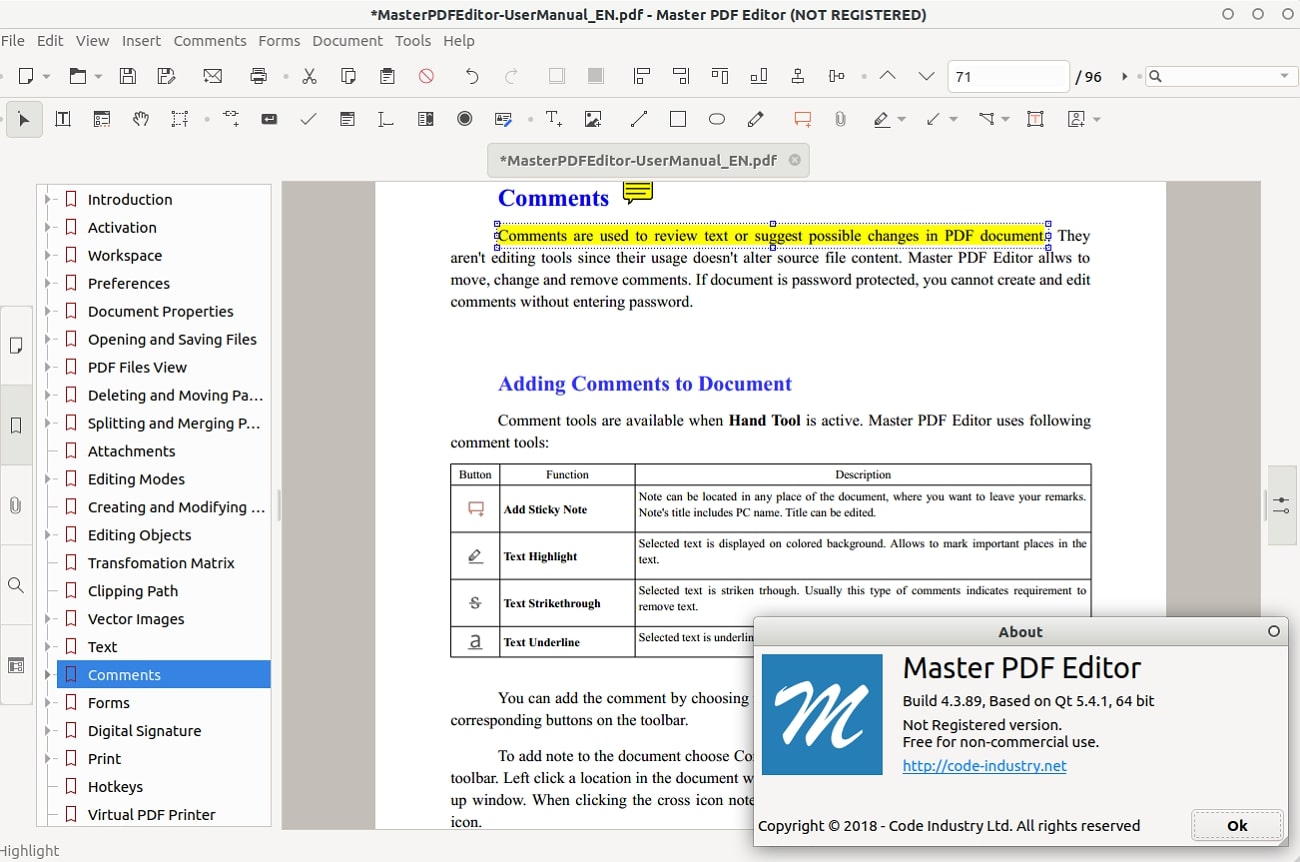
Task: Toggle the Attachments side panel tab
Action: (16, 505)
